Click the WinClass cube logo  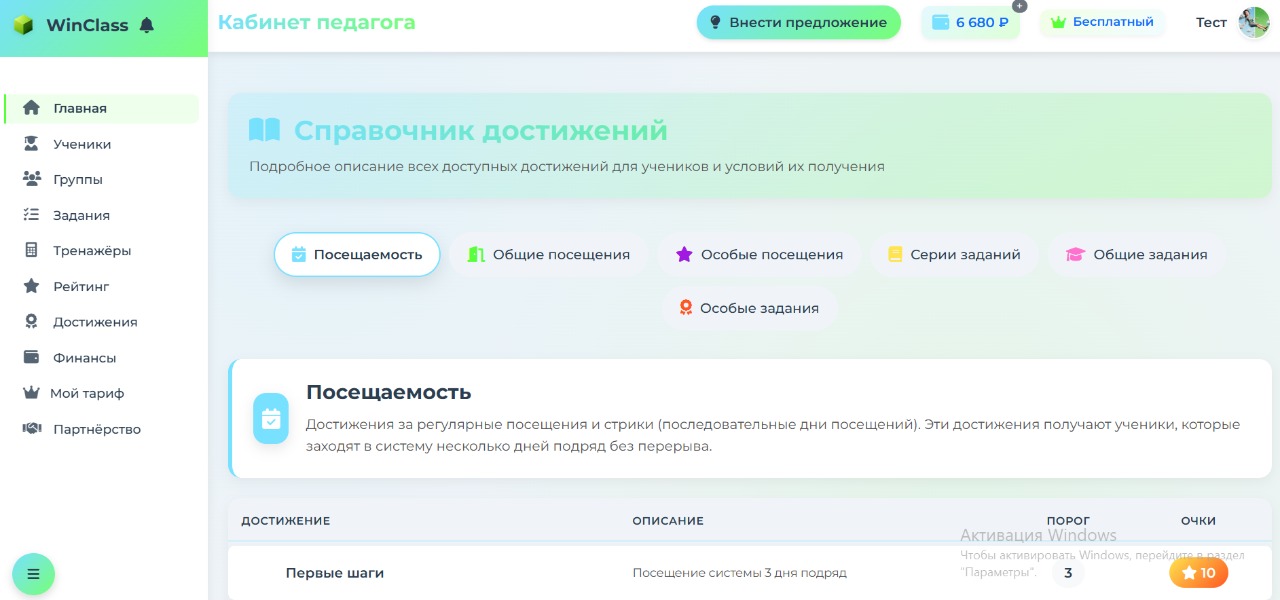tap(22, 25)
